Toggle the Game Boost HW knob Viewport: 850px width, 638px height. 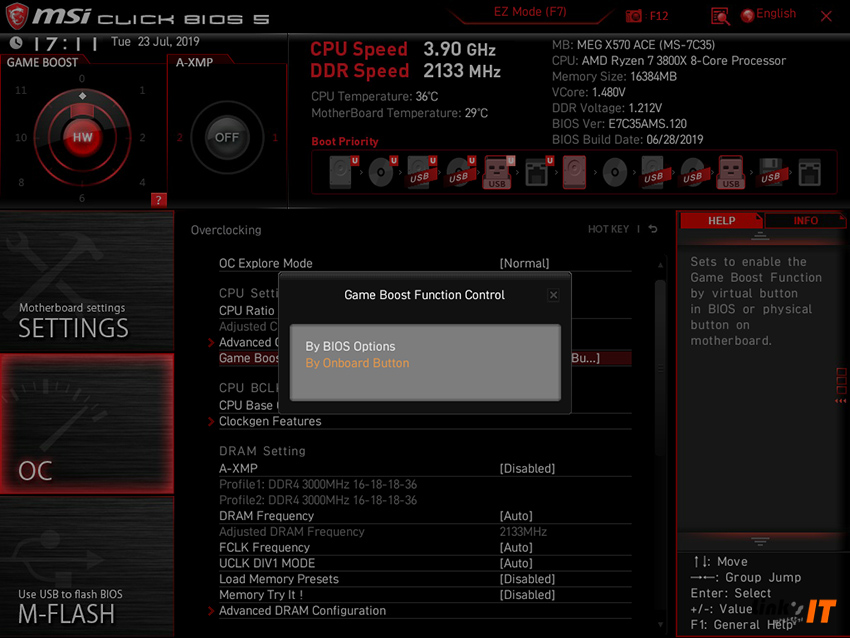point(82,137)
